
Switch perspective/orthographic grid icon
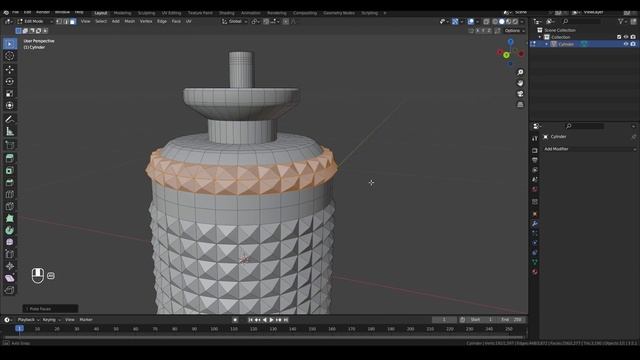point(520,104)
